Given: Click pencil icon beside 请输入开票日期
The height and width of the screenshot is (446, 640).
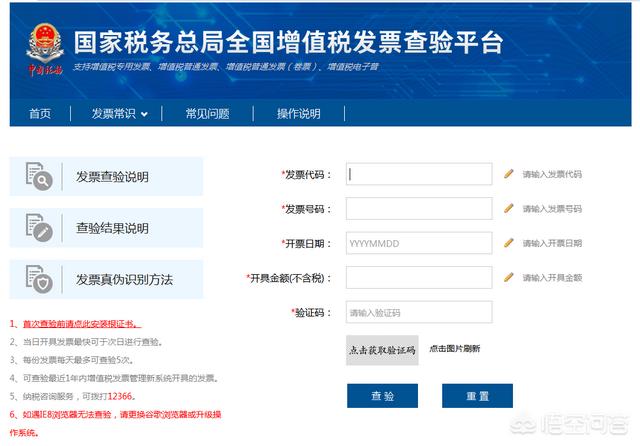Looking at the screenshot, I should pyautogui.click(x=509, y=243).
